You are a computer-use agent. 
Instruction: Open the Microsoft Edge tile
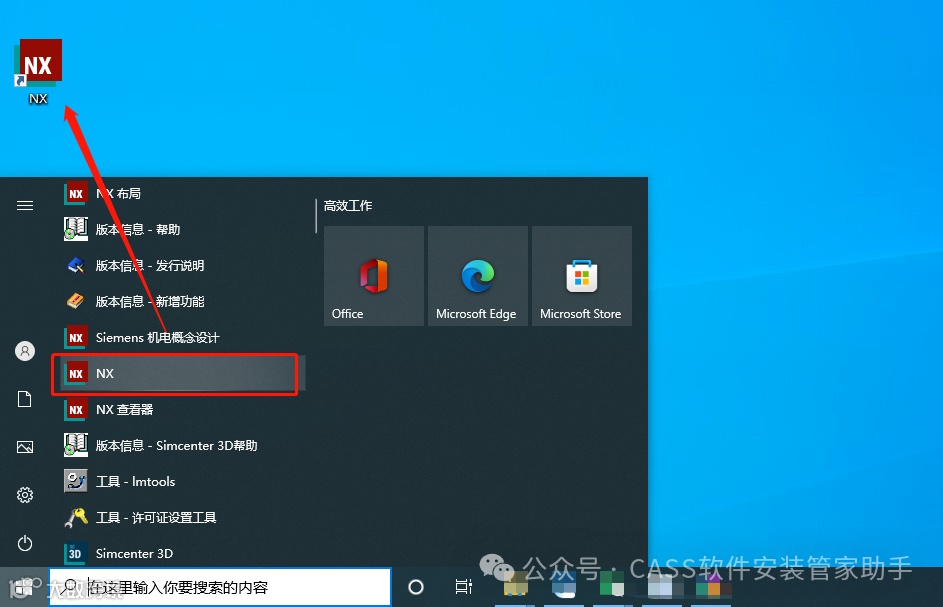click(478, 276)
